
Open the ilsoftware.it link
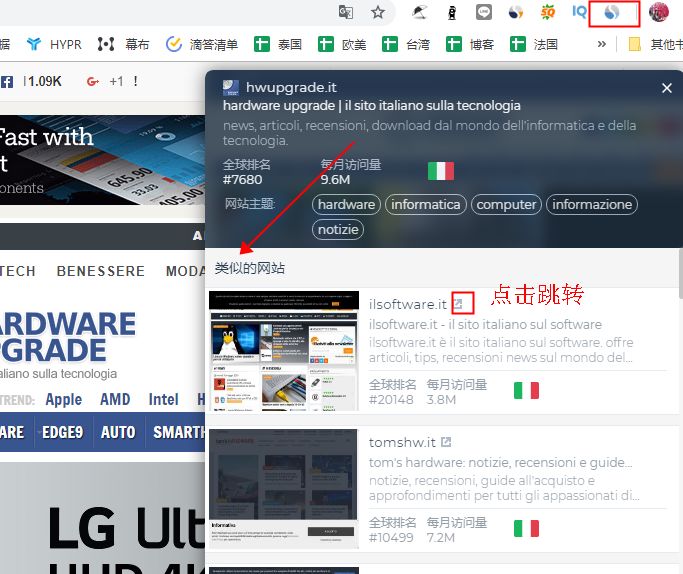(x=408, y=304)
